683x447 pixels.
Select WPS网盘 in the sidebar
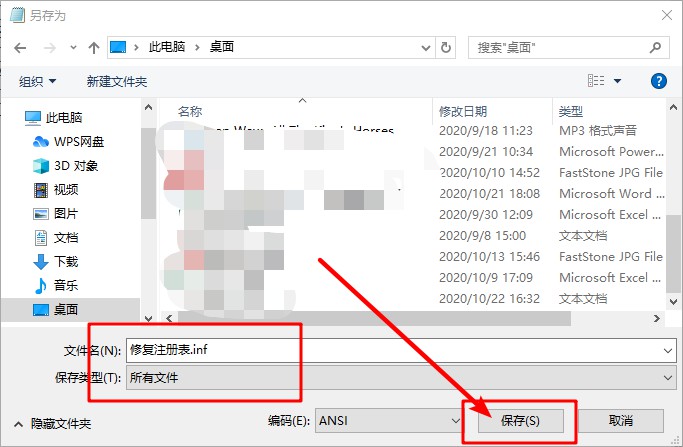78,140
